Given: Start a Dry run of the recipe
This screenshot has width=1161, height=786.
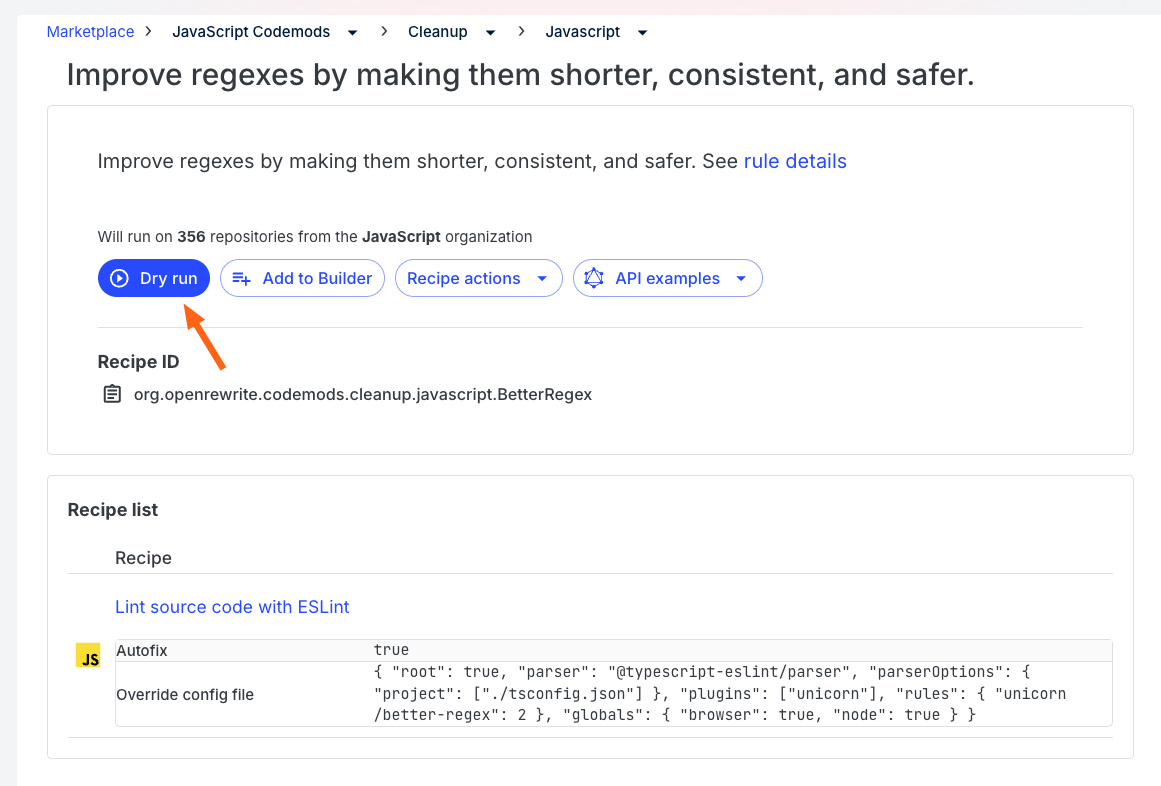Looking at the screenshot, I should point(154,278).
